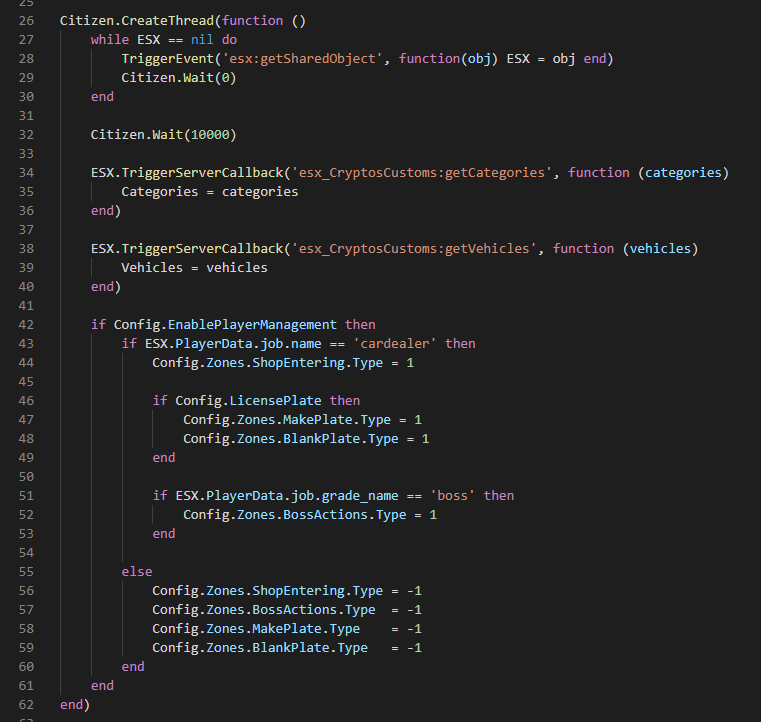This screenshot has height=722, width=761.
Task: Click the 10000 number literal
Action: click(x=210, y=135)
